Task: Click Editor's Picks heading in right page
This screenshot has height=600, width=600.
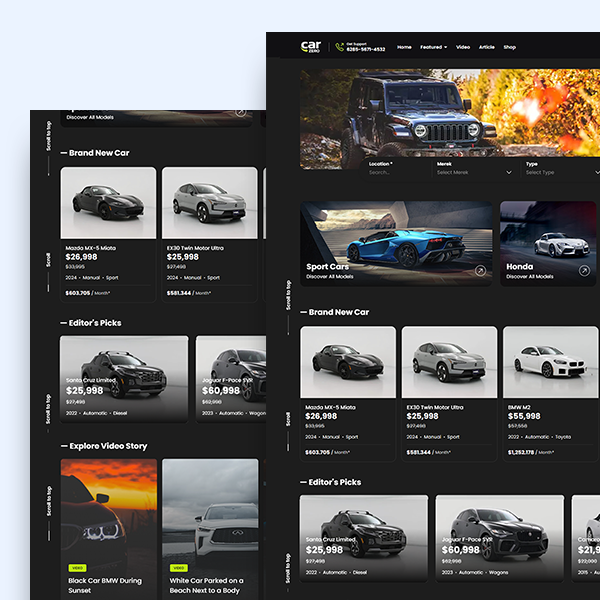Action: point(335,482)
